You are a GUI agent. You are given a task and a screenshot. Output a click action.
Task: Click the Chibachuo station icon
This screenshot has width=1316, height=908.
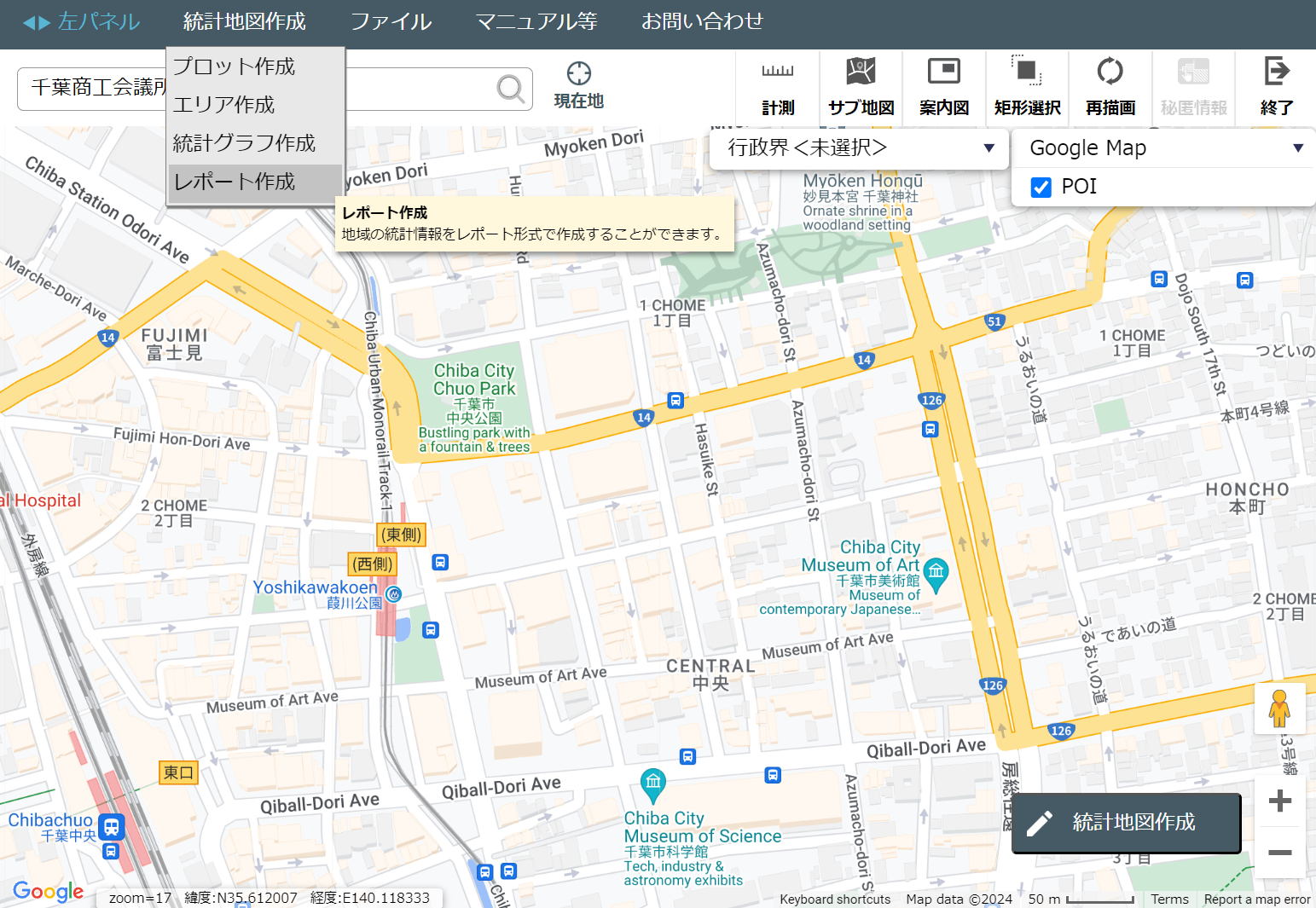(x=111, y=826)
